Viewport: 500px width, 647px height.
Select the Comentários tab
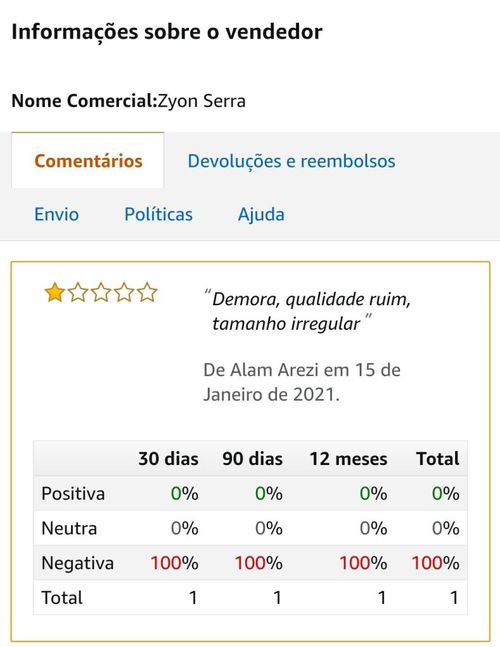tap(88, 161)
